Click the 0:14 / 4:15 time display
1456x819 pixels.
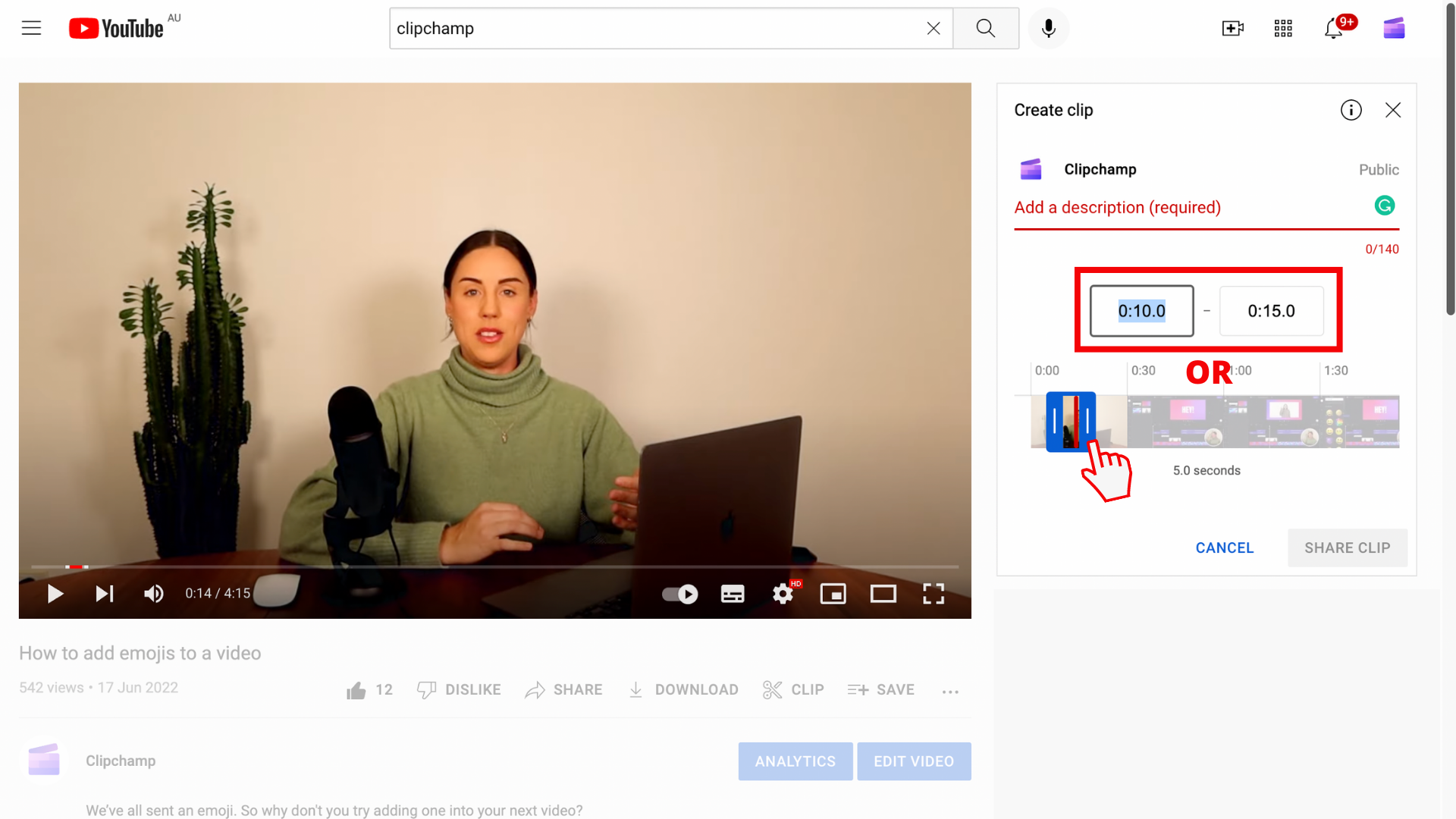pyautogui.click(x=218, y=593)
